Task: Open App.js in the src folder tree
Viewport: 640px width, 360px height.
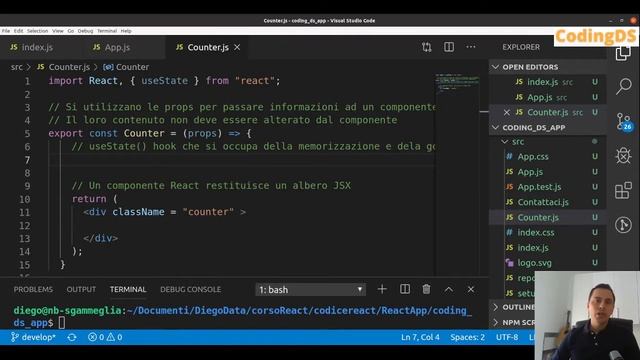Action: 547,172
